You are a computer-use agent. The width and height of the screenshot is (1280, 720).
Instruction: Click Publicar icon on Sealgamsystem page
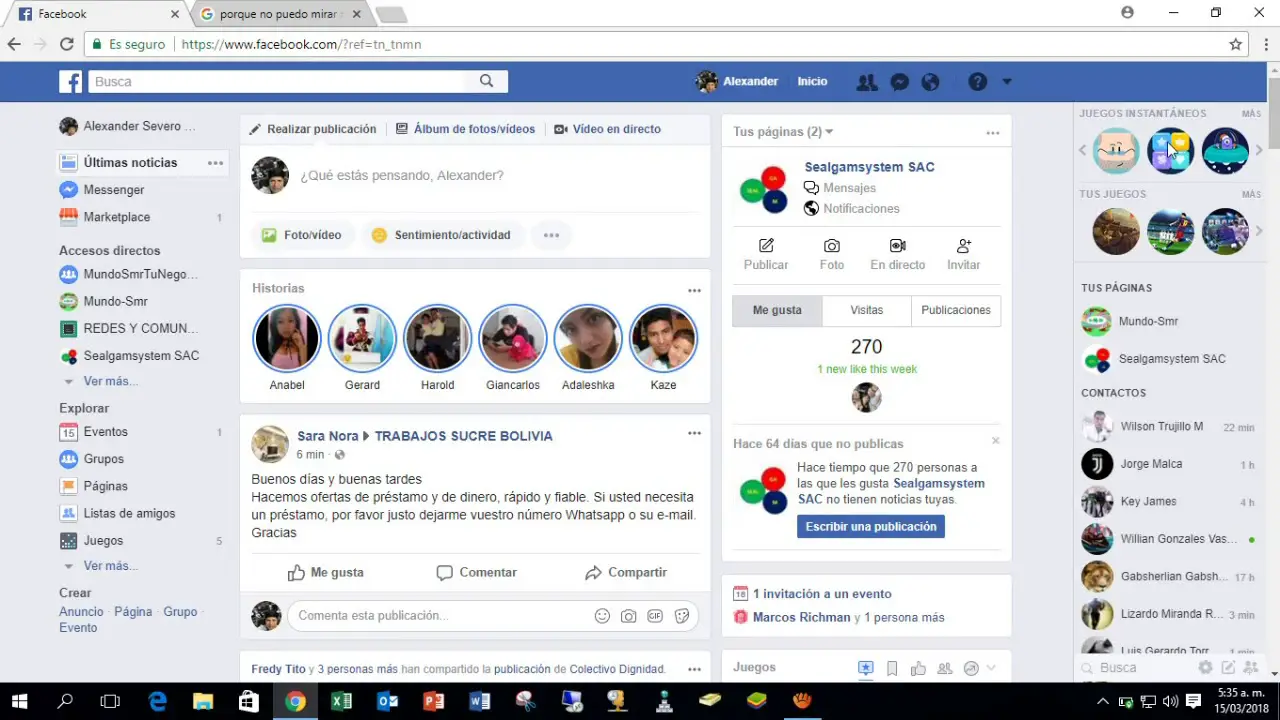click(x=766, y=246)
